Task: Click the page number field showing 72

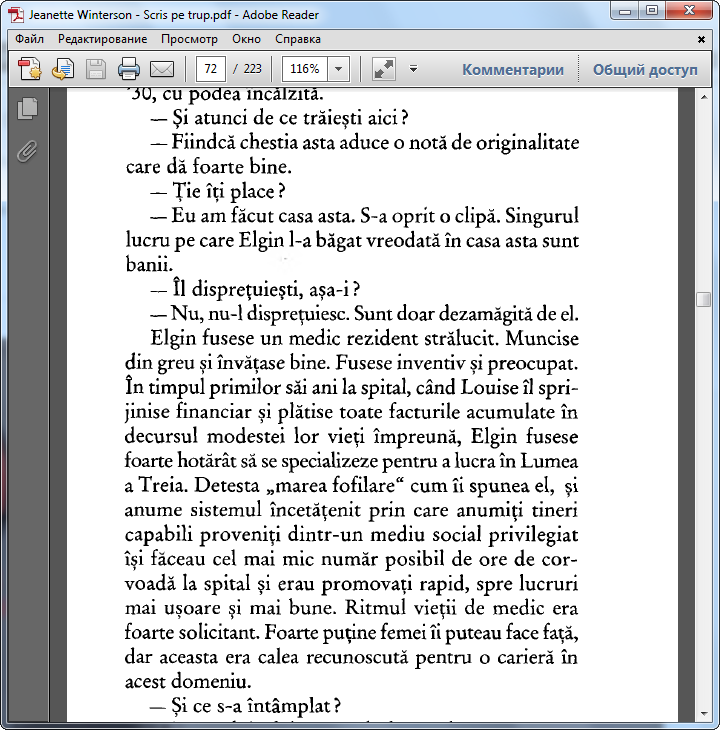Action: pyautogui.click(x=211, y=69)
